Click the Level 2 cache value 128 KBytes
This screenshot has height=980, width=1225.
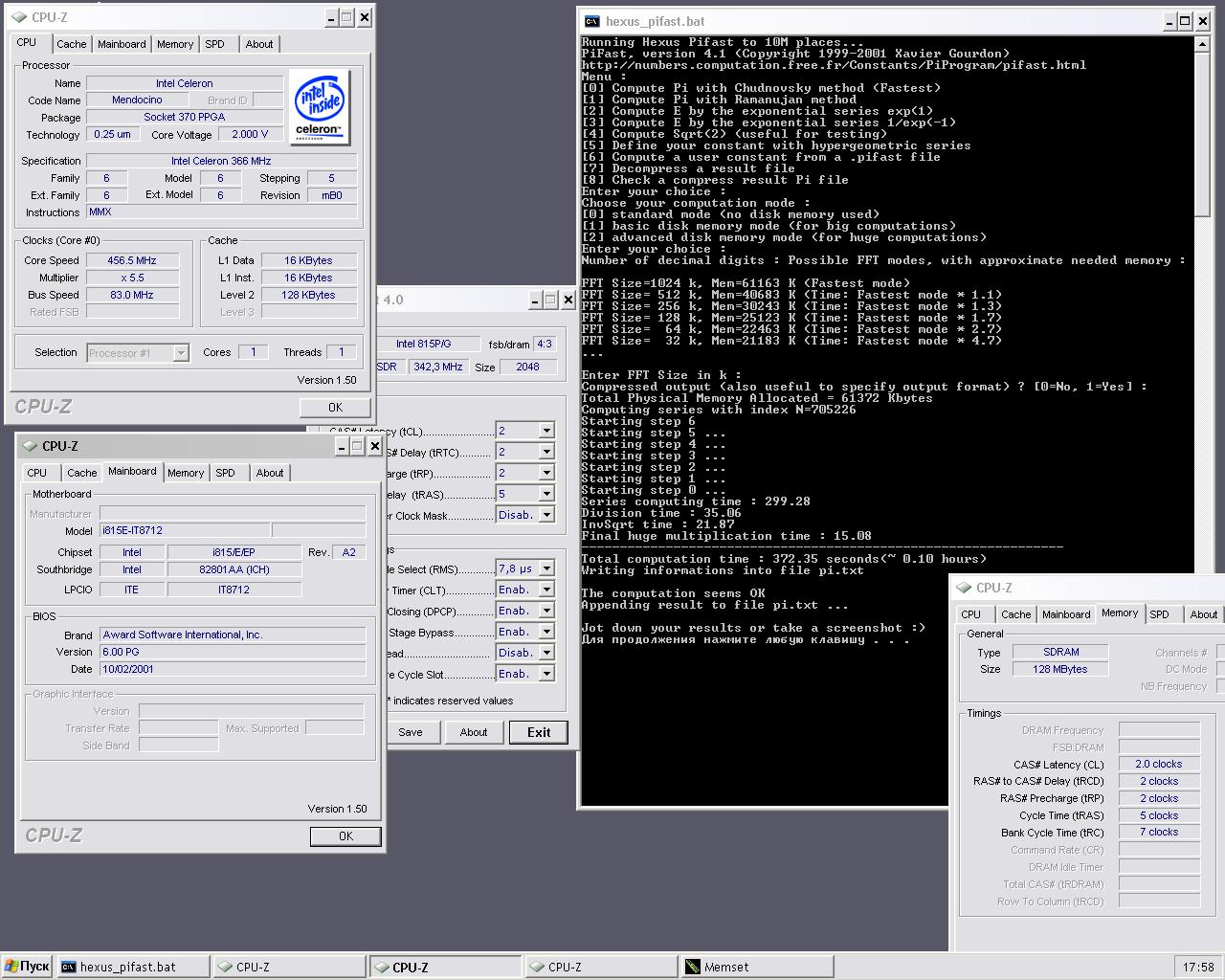pos(308,295)
